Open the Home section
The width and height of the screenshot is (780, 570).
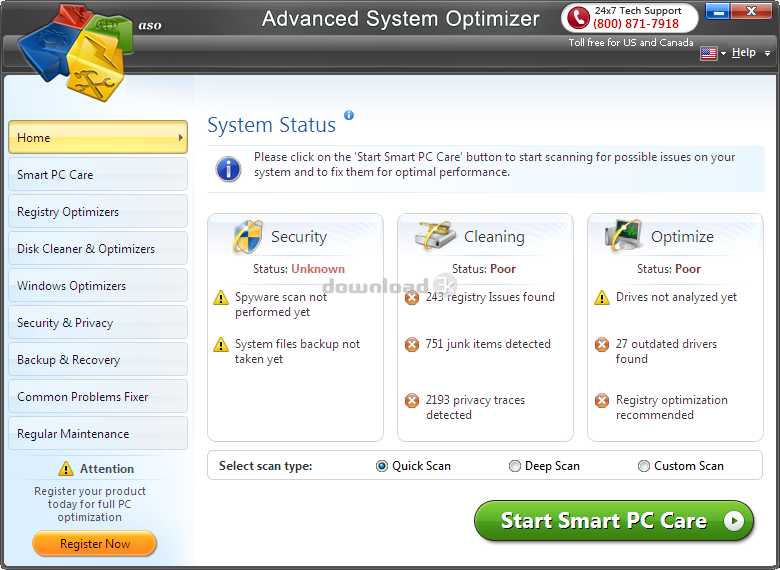point(98,137)
